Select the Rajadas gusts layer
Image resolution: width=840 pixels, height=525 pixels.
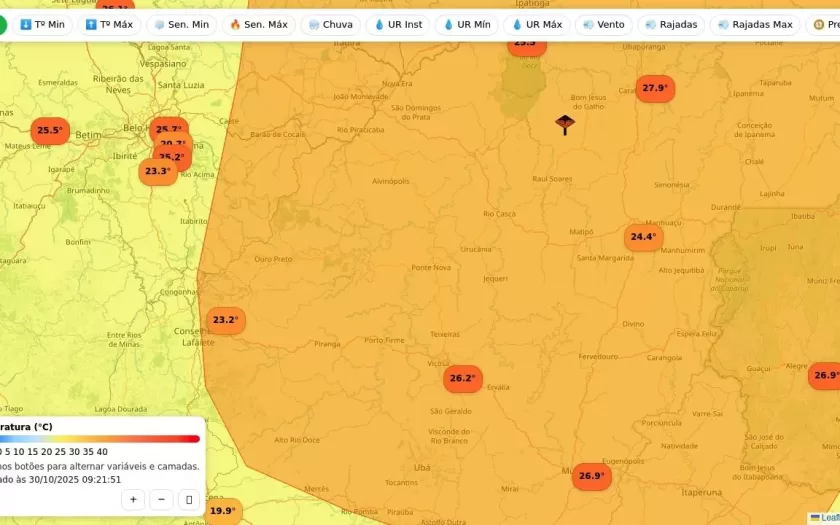click(670, 25)
